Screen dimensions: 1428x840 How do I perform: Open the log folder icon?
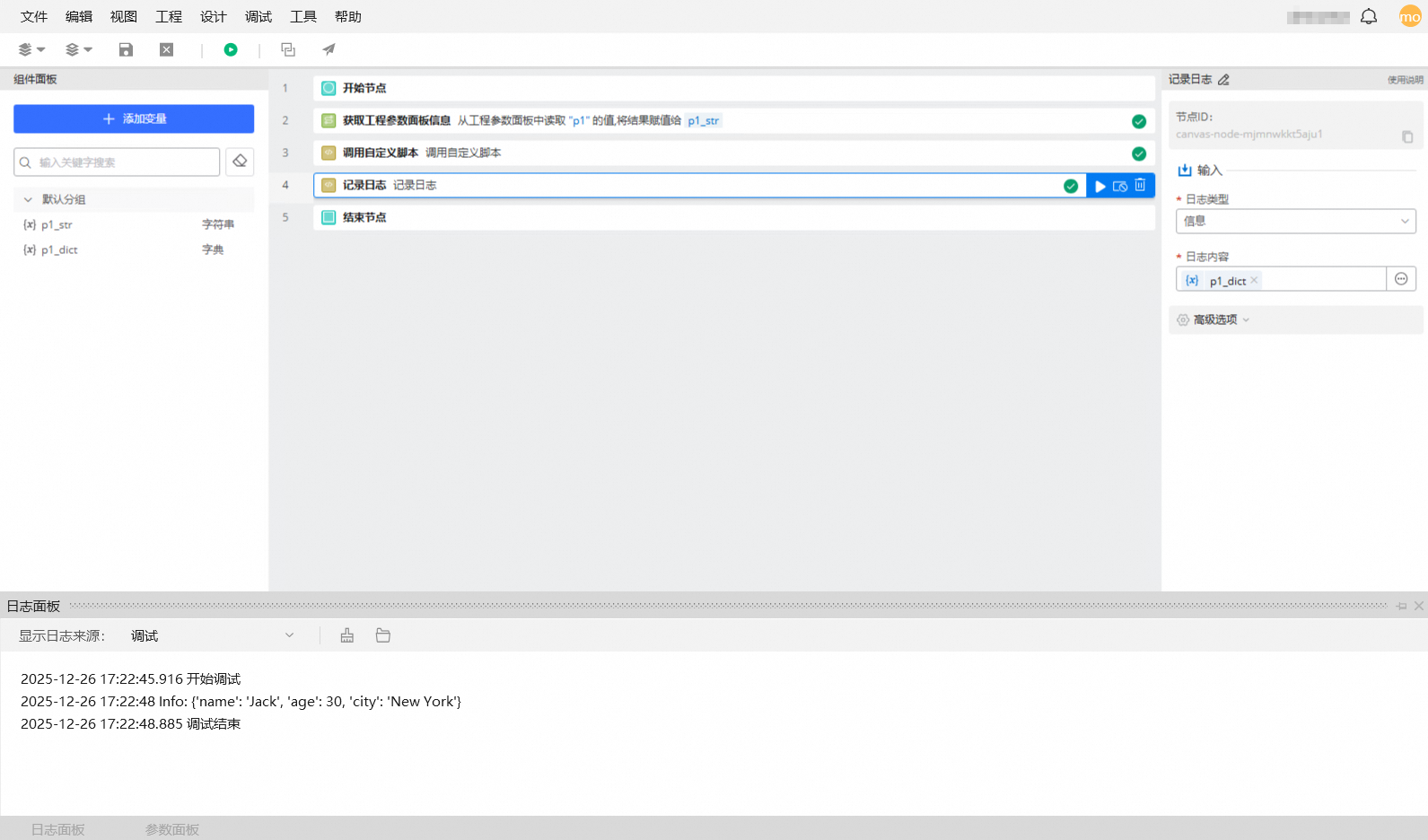click(x=383, y=635)
